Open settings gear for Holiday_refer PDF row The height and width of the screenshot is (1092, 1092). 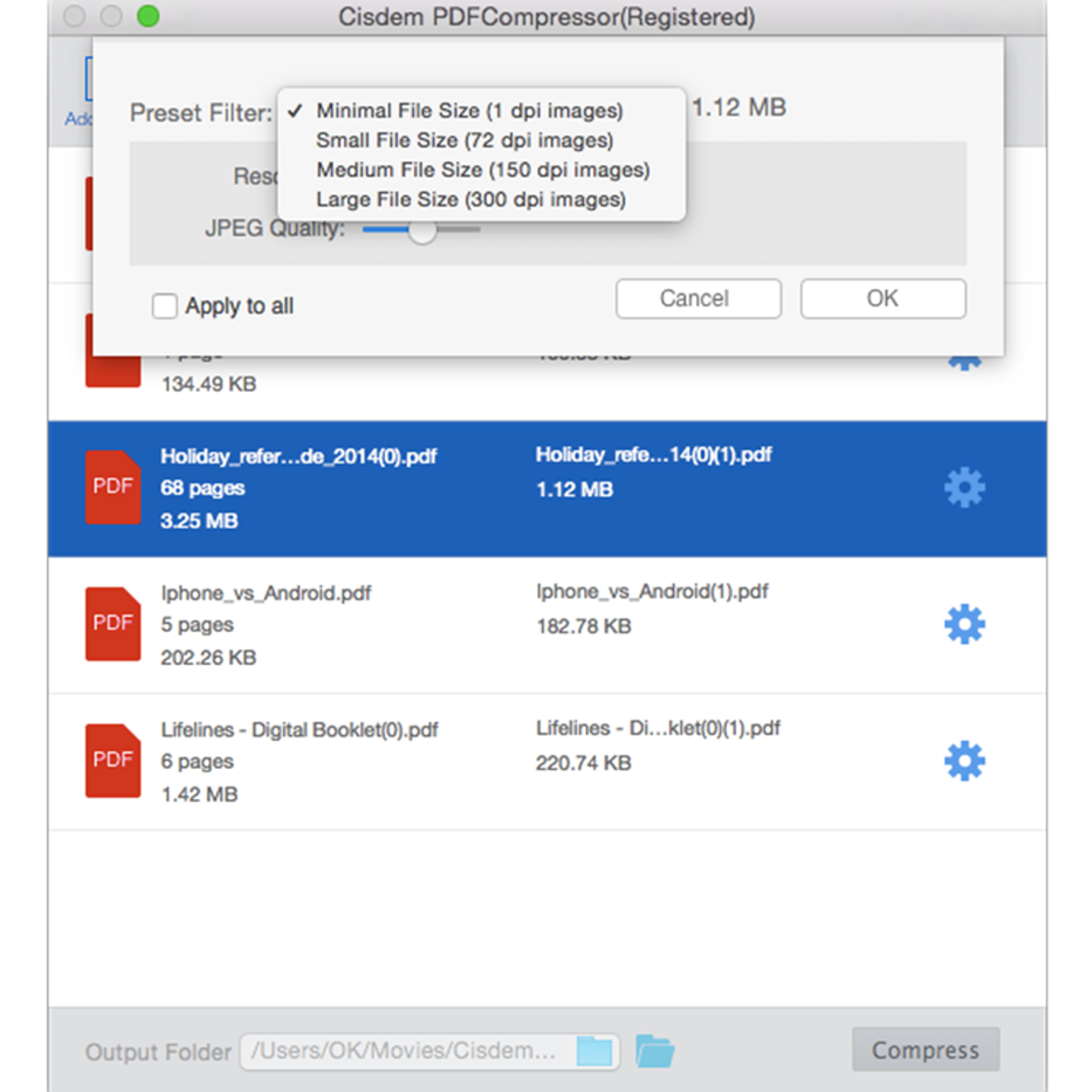(x=964, y=488)
